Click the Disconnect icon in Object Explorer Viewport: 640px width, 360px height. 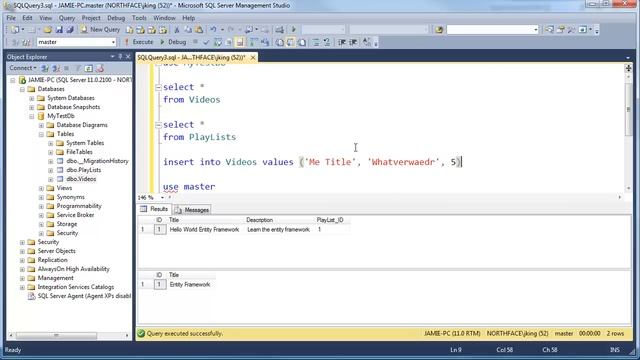56,68
